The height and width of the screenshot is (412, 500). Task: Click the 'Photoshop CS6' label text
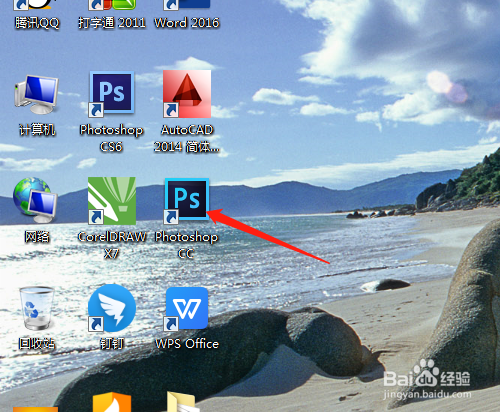click(111, 138)
